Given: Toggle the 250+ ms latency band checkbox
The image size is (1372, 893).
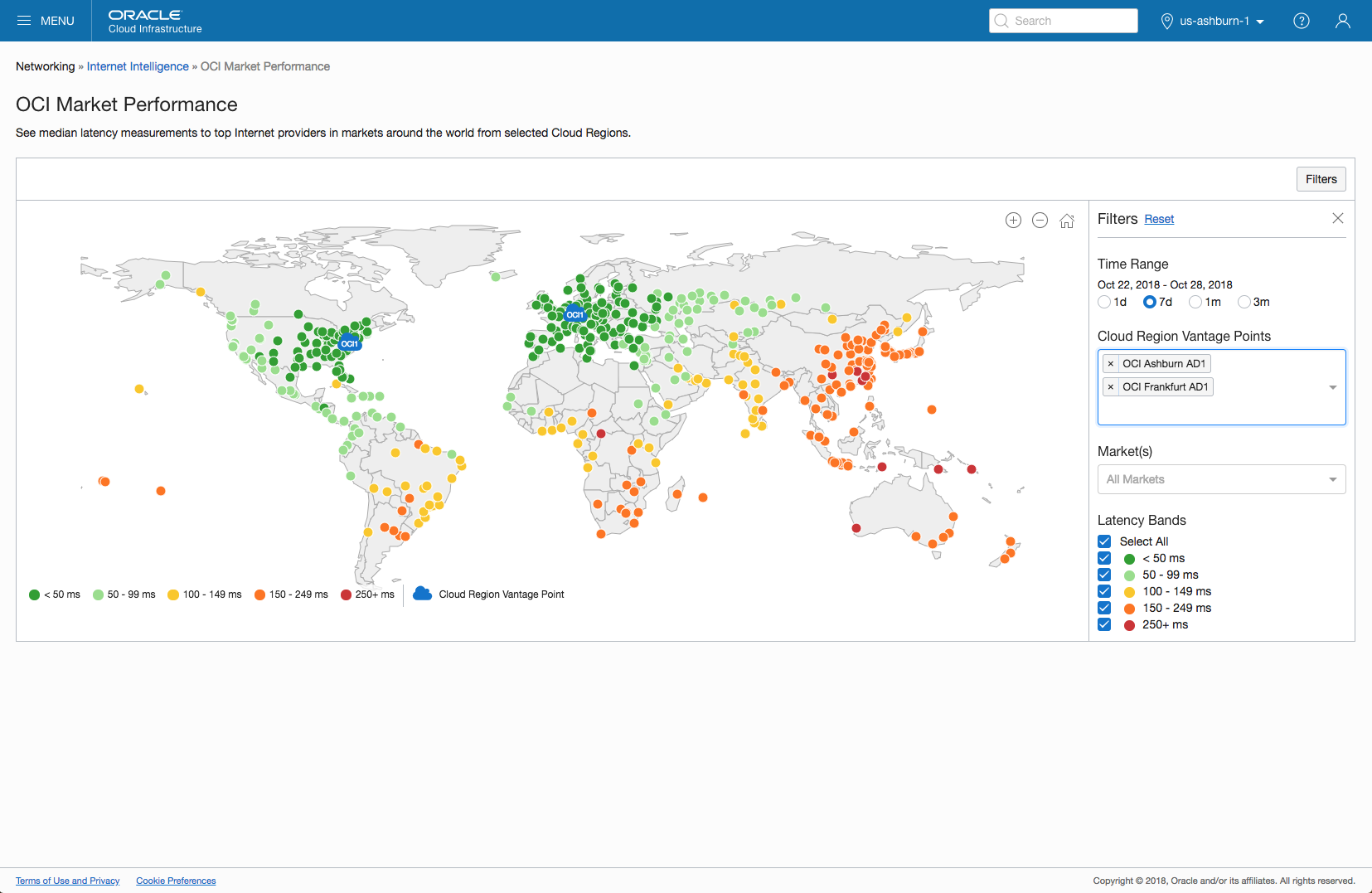Looking at the screenshot, I should click(x=1104, y=624).
